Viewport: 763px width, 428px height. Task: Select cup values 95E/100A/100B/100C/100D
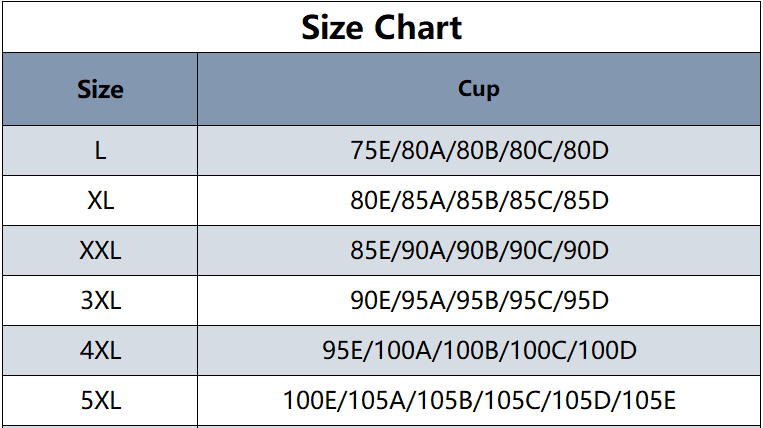point(479,350)
